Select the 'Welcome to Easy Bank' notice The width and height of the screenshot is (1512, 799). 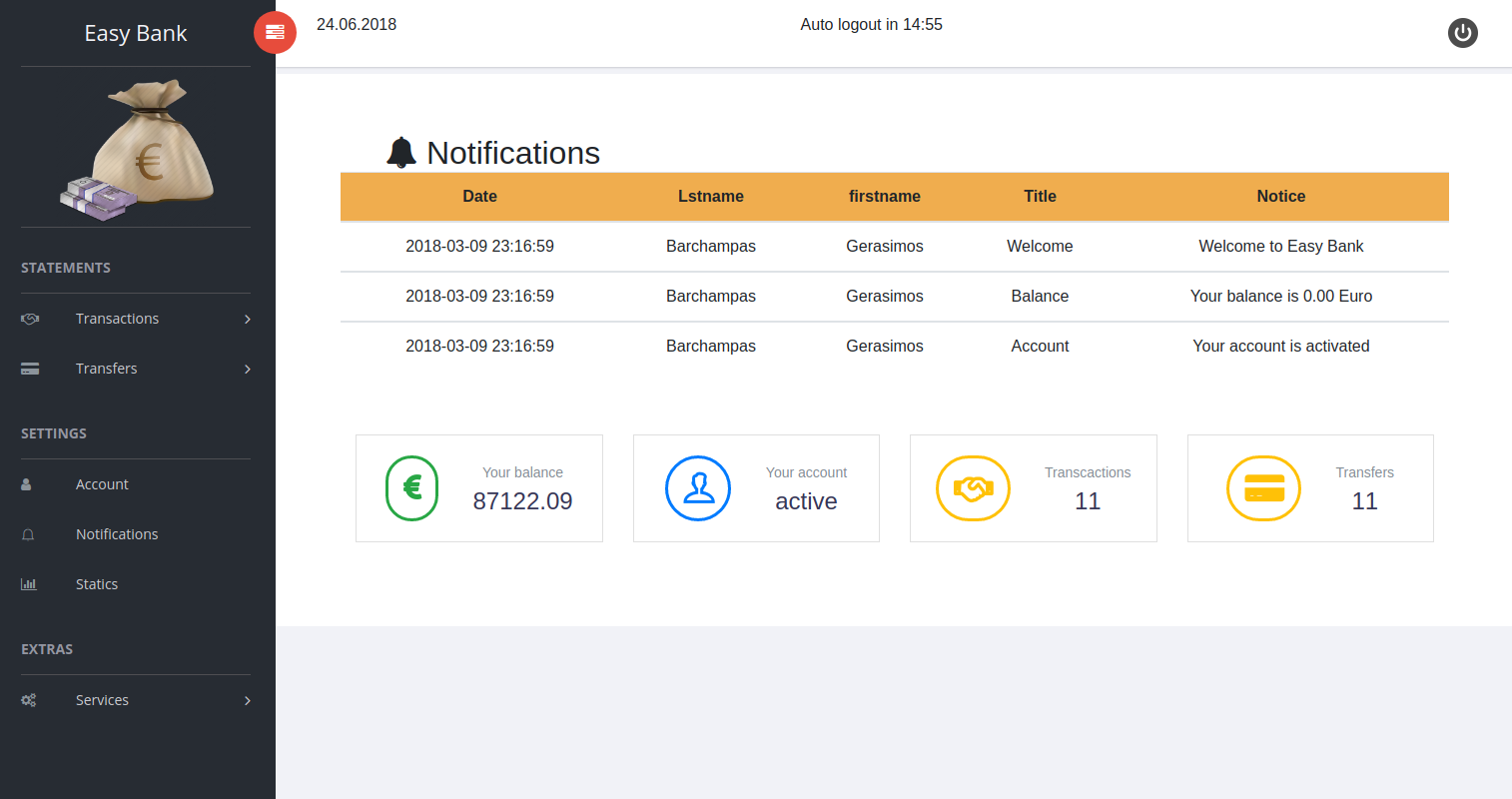tap(1281, 247)
